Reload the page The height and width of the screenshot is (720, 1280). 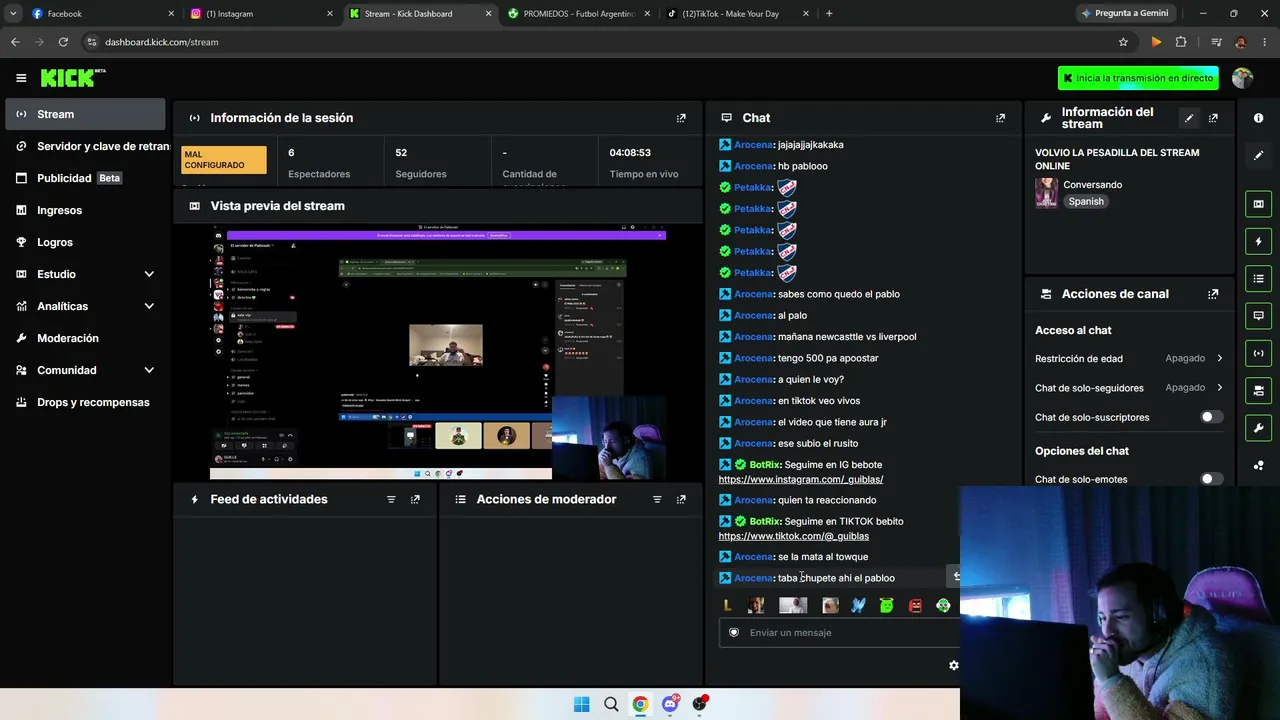click(x=63, y=42)
